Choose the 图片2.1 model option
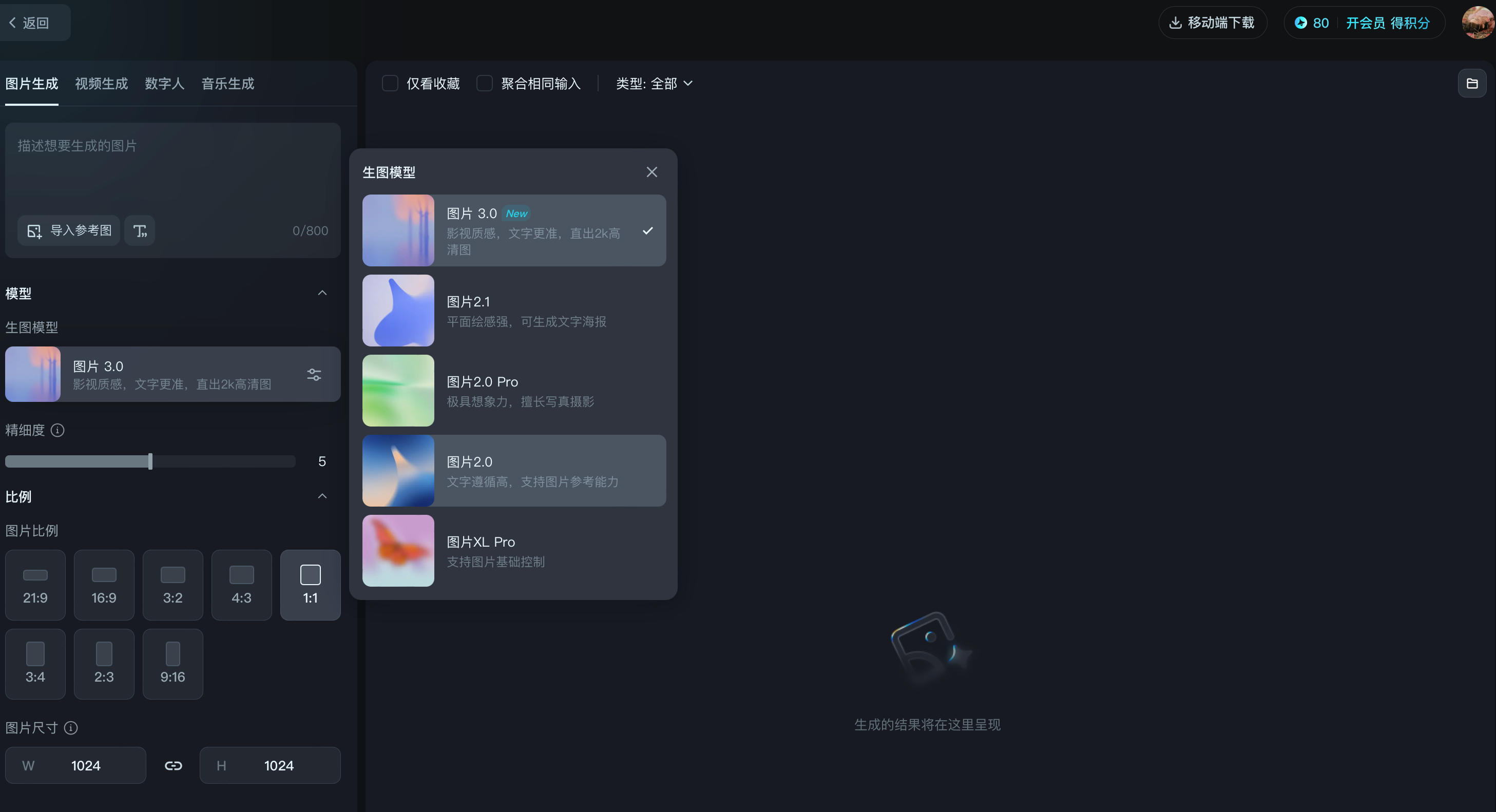The image size is (1496, 812). tap(514, 311)
